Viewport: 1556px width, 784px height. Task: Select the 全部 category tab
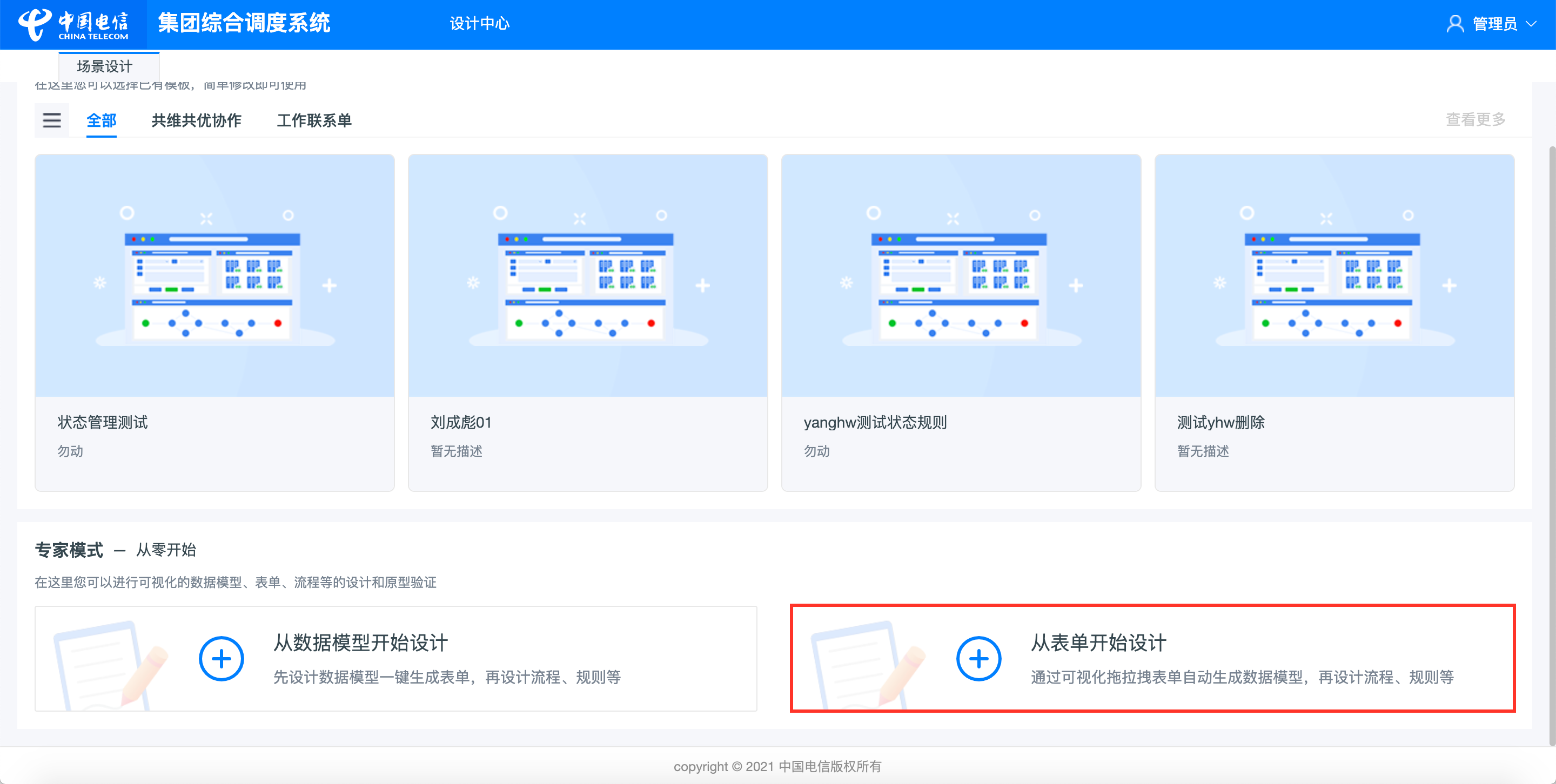pos(102,120)
